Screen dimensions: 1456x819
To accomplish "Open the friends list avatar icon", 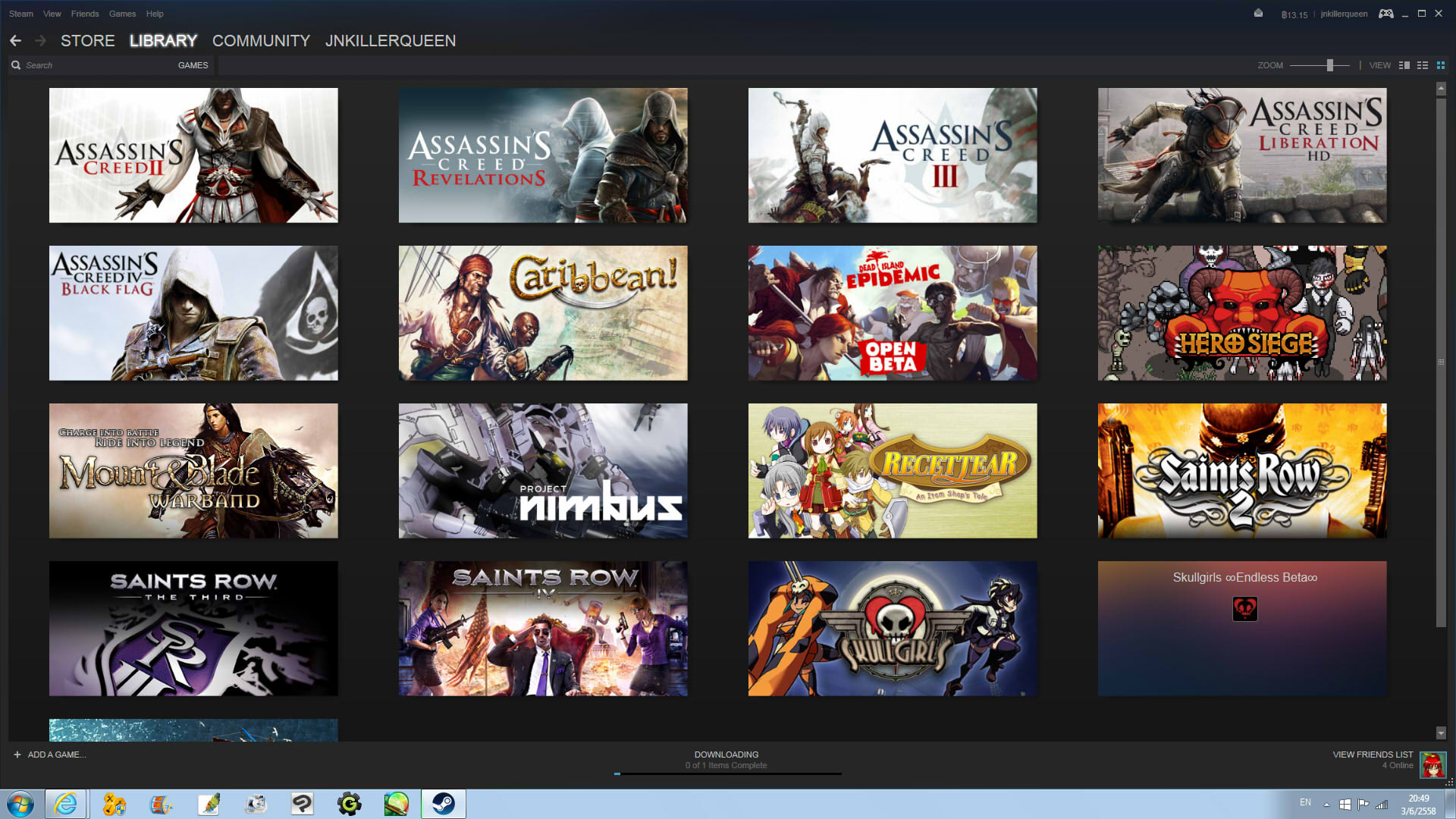I will [1432, 764].
